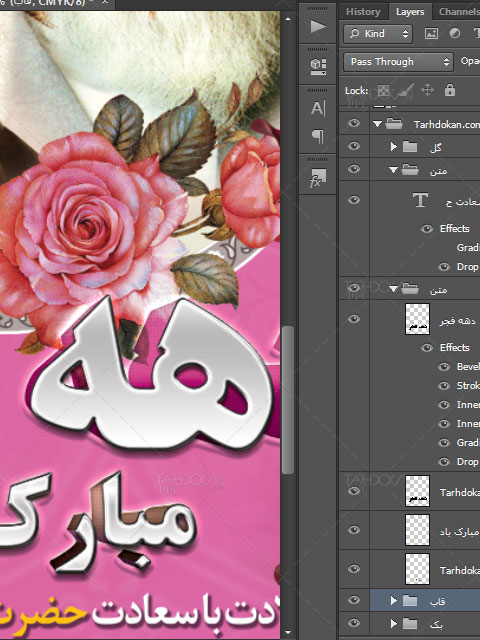480x640 pixels.
Task: Switch to the History tab
Action: point(363,12)
